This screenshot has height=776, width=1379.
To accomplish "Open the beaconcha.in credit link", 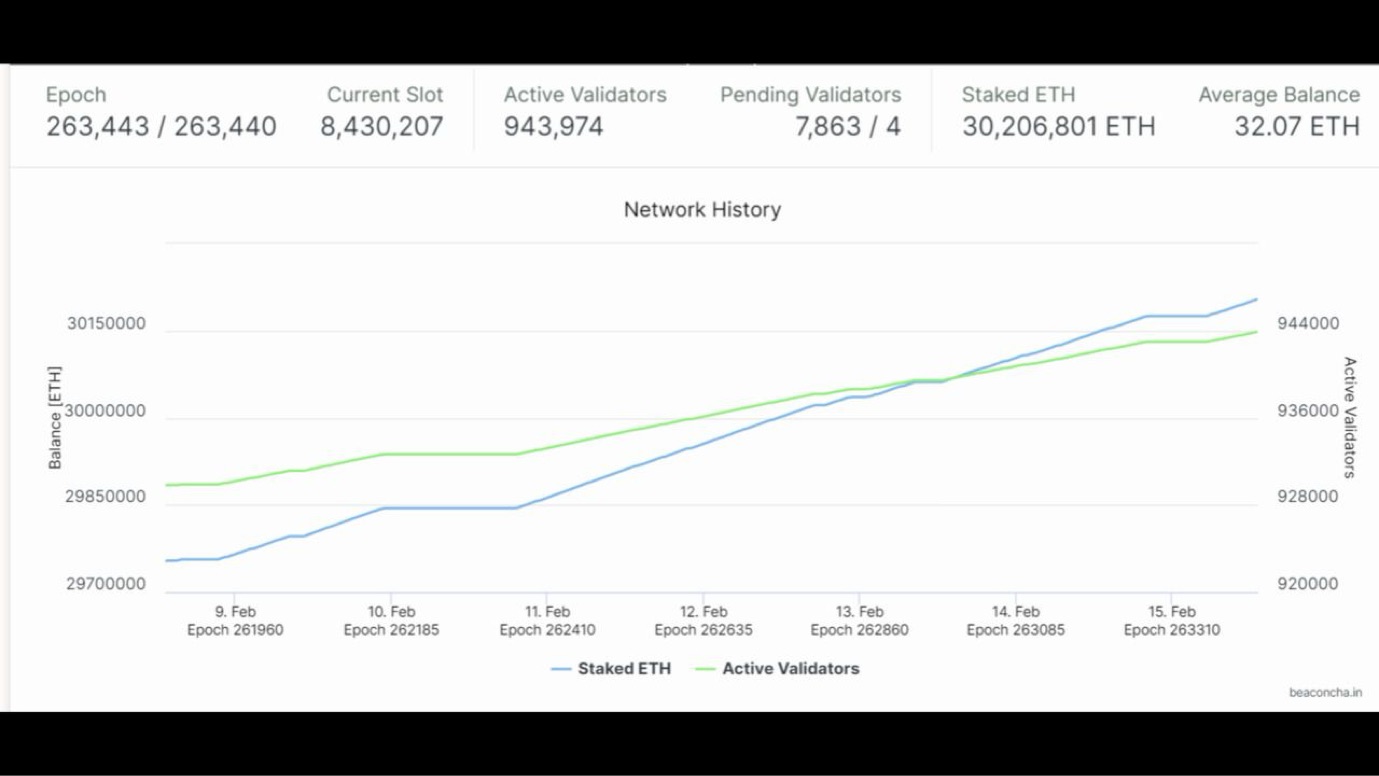I will coord(1325,692).
